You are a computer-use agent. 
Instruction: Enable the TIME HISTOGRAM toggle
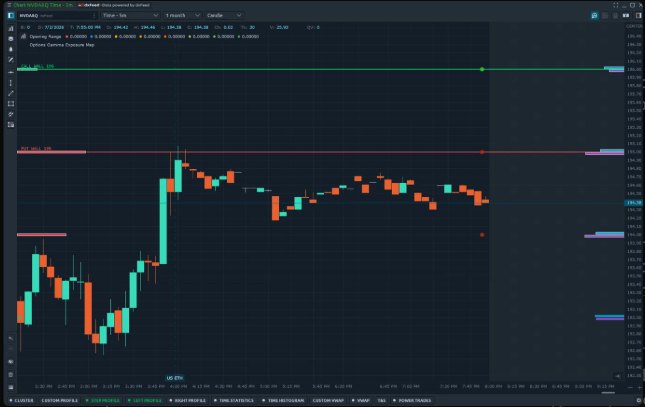(x=283, y=400)
